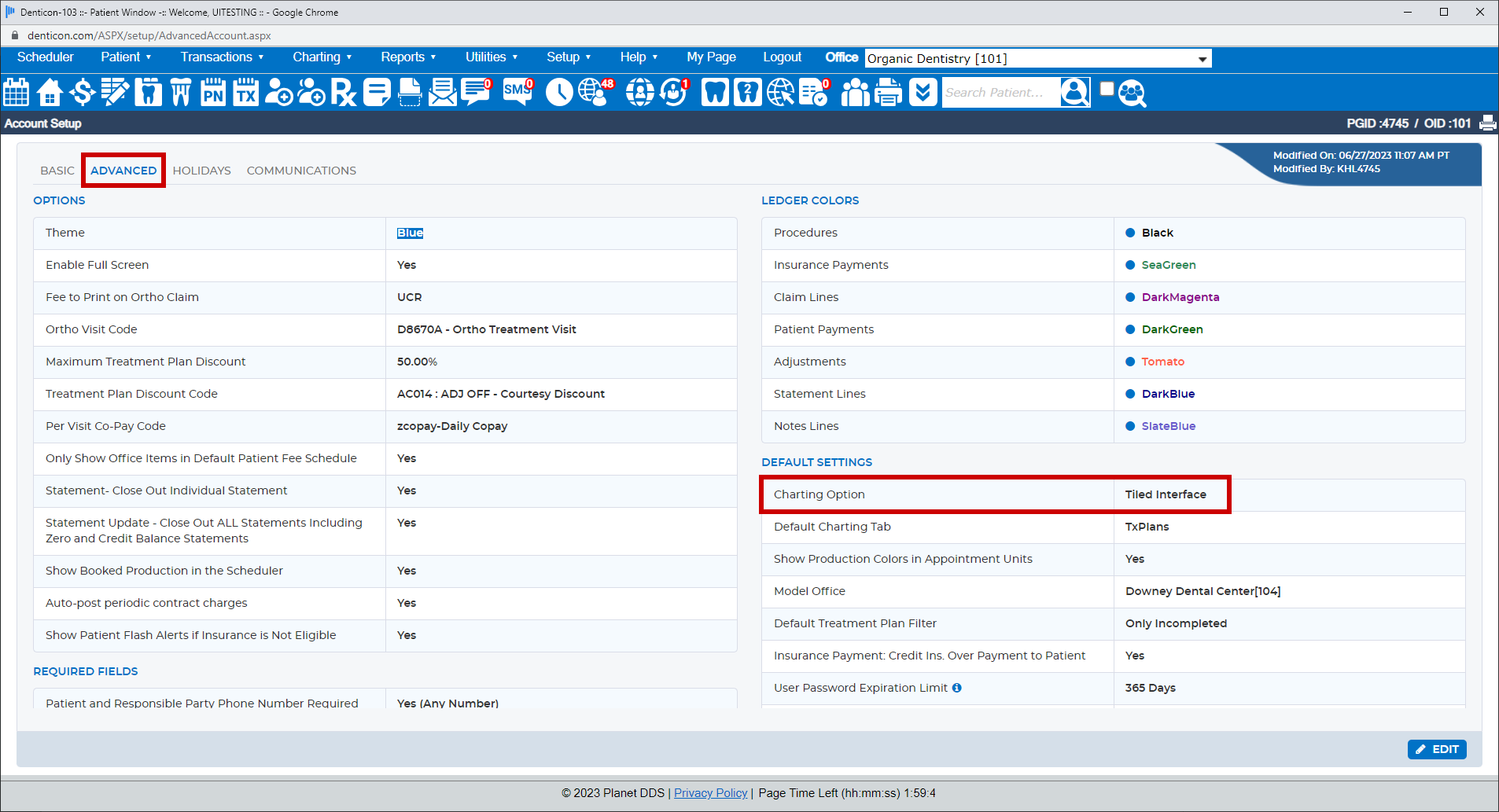
Task: Switch to the COMMUNICATIONS tab
Action: (x=301, y=170)
